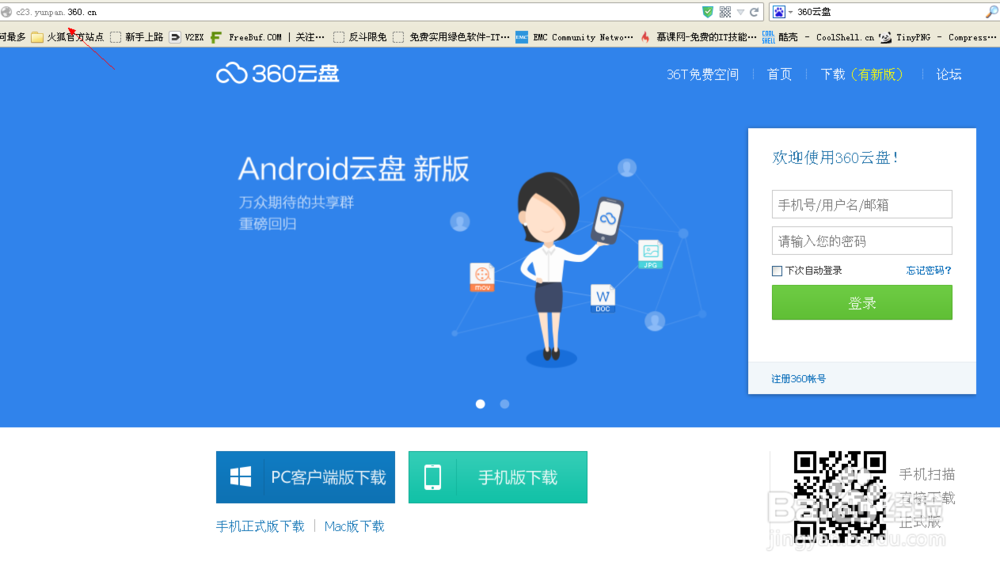Go to 首页 nav item

coord(779,75)
